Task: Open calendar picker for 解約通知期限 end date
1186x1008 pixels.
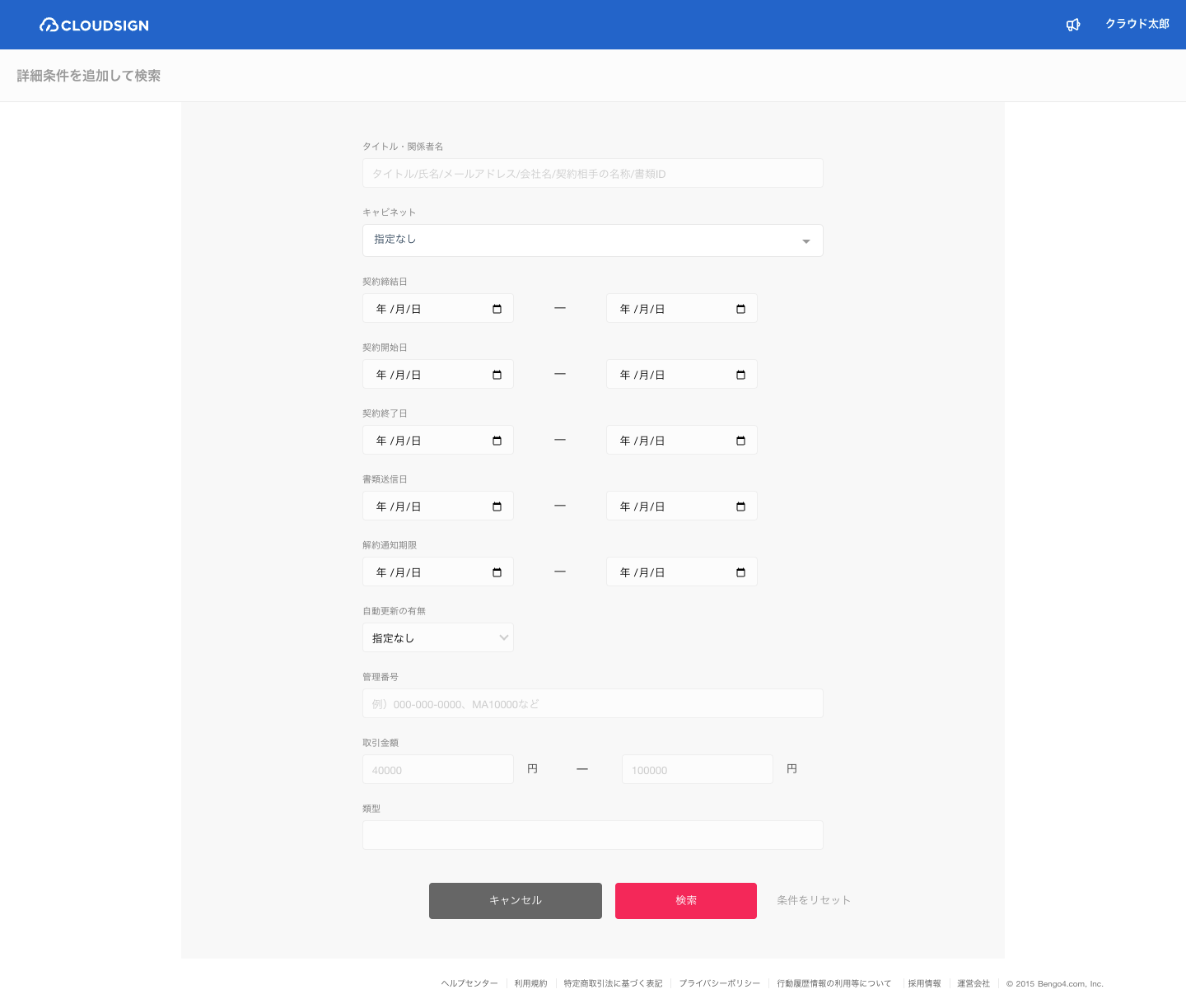Action: [740, 572]
